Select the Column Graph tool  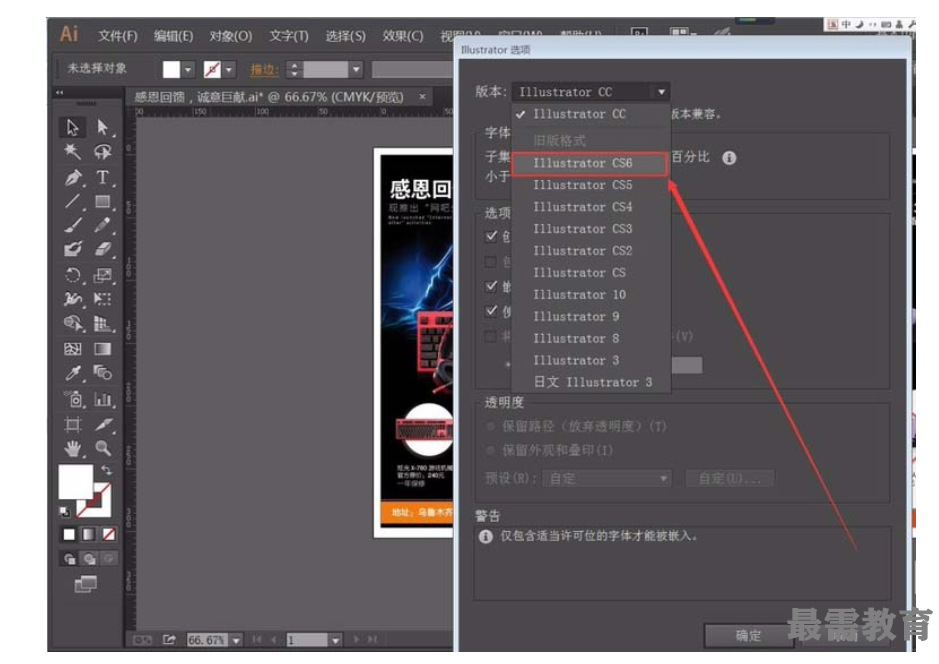[x=102, y=399]
